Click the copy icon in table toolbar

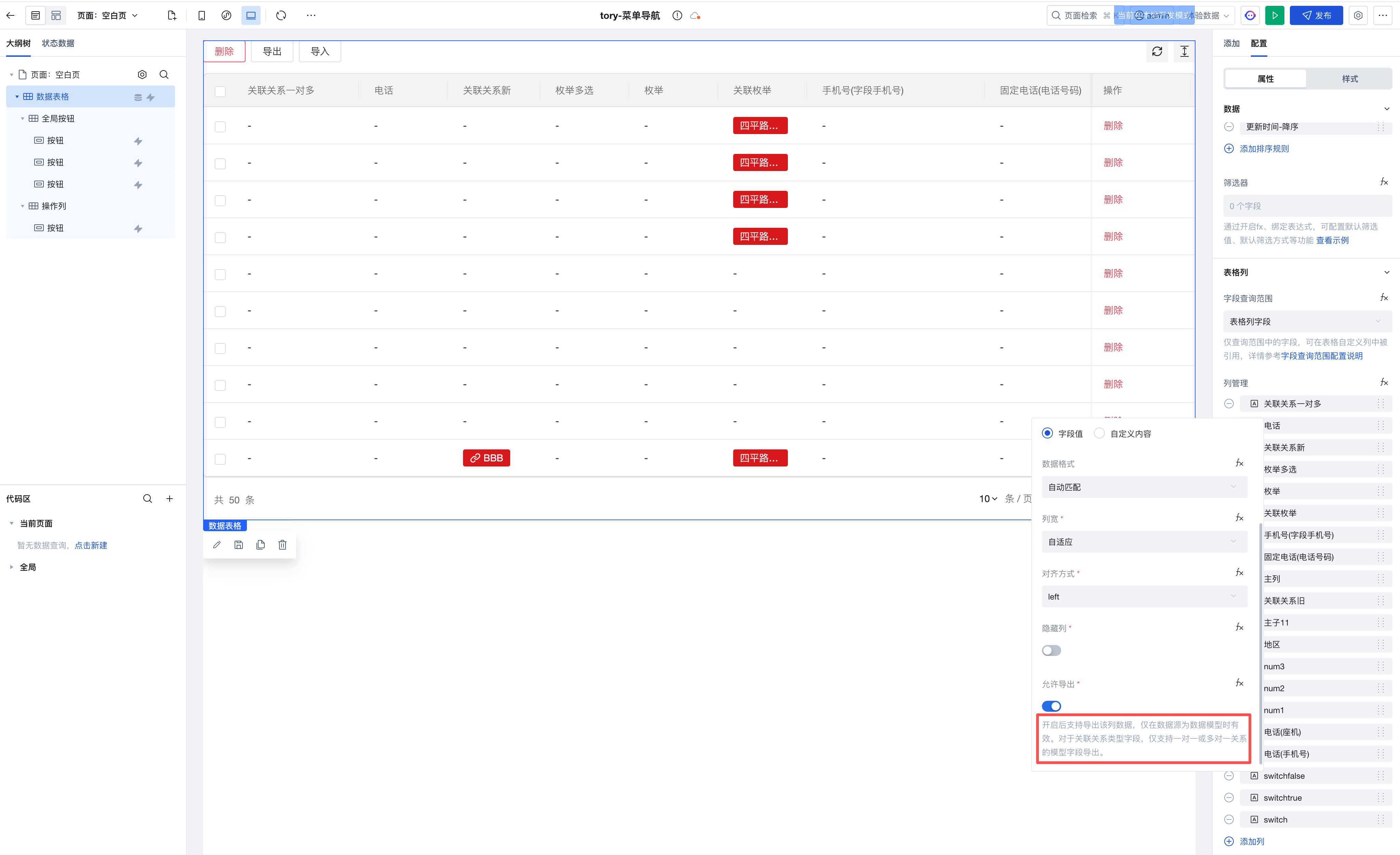(260, 545)
